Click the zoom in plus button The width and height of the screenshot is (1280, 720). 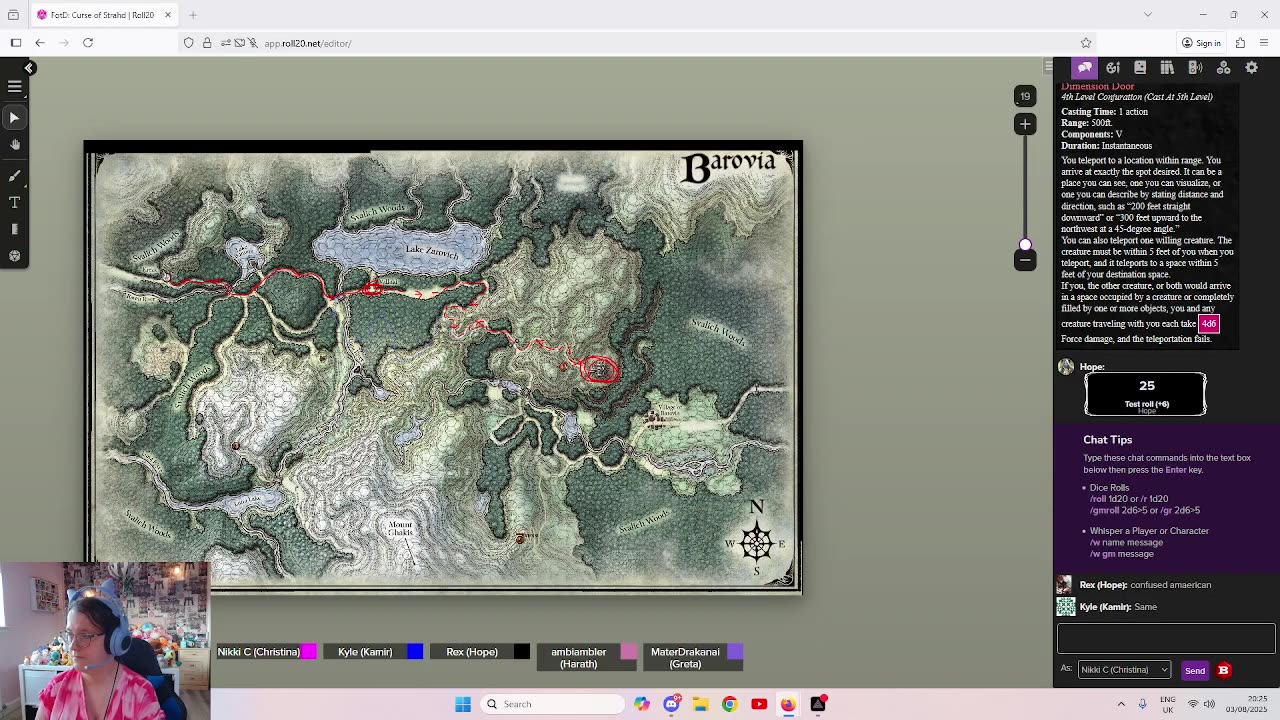click(x=1025, y=124)
